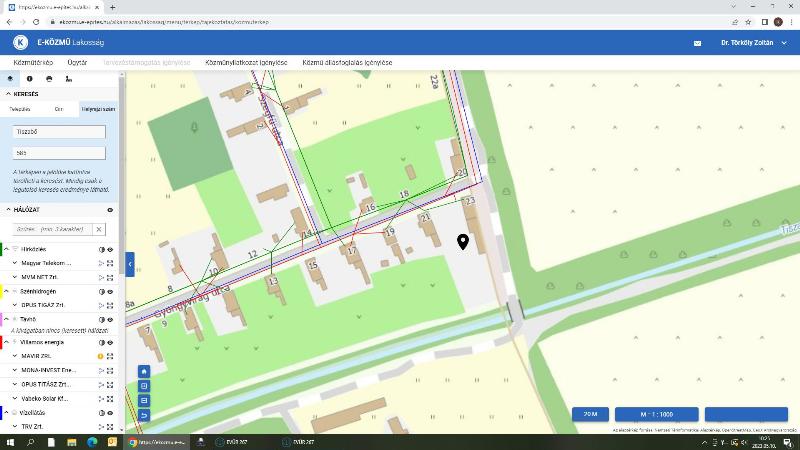Toggle visibility of entire HÁLÓZAT section
The width and height of the screenshot is (800, 450).
click(x=110, y=210)
